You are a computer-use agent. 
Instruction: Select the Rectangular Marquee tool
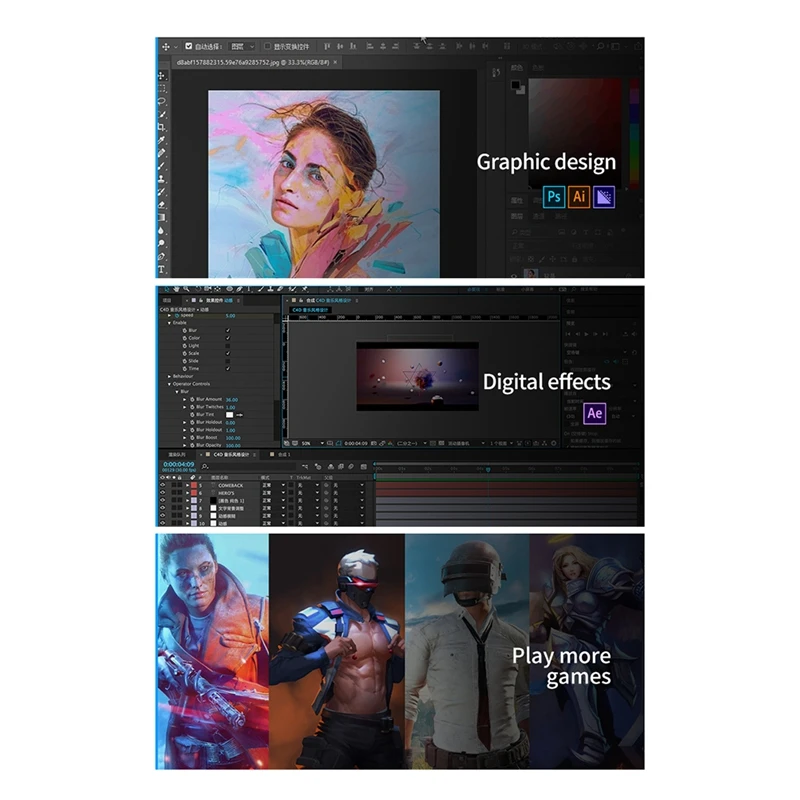click(x=162, y=88)
